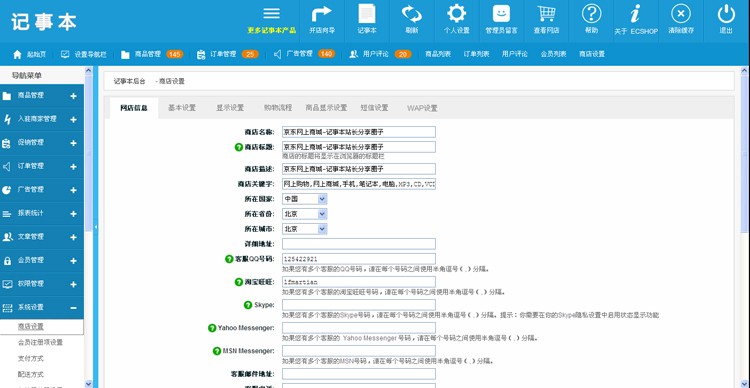Click 商店设置 link in top nav bar
750x388 pixels.
click(x=592, y=54)
